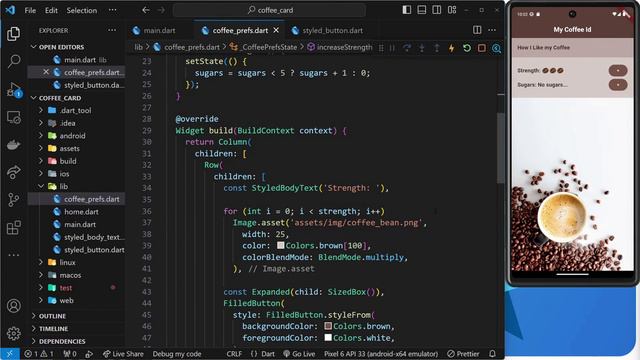The image size is (640, 360).
Task: Trigger Flutter Hot Reload lightning icon
Action: pos(451,48)
